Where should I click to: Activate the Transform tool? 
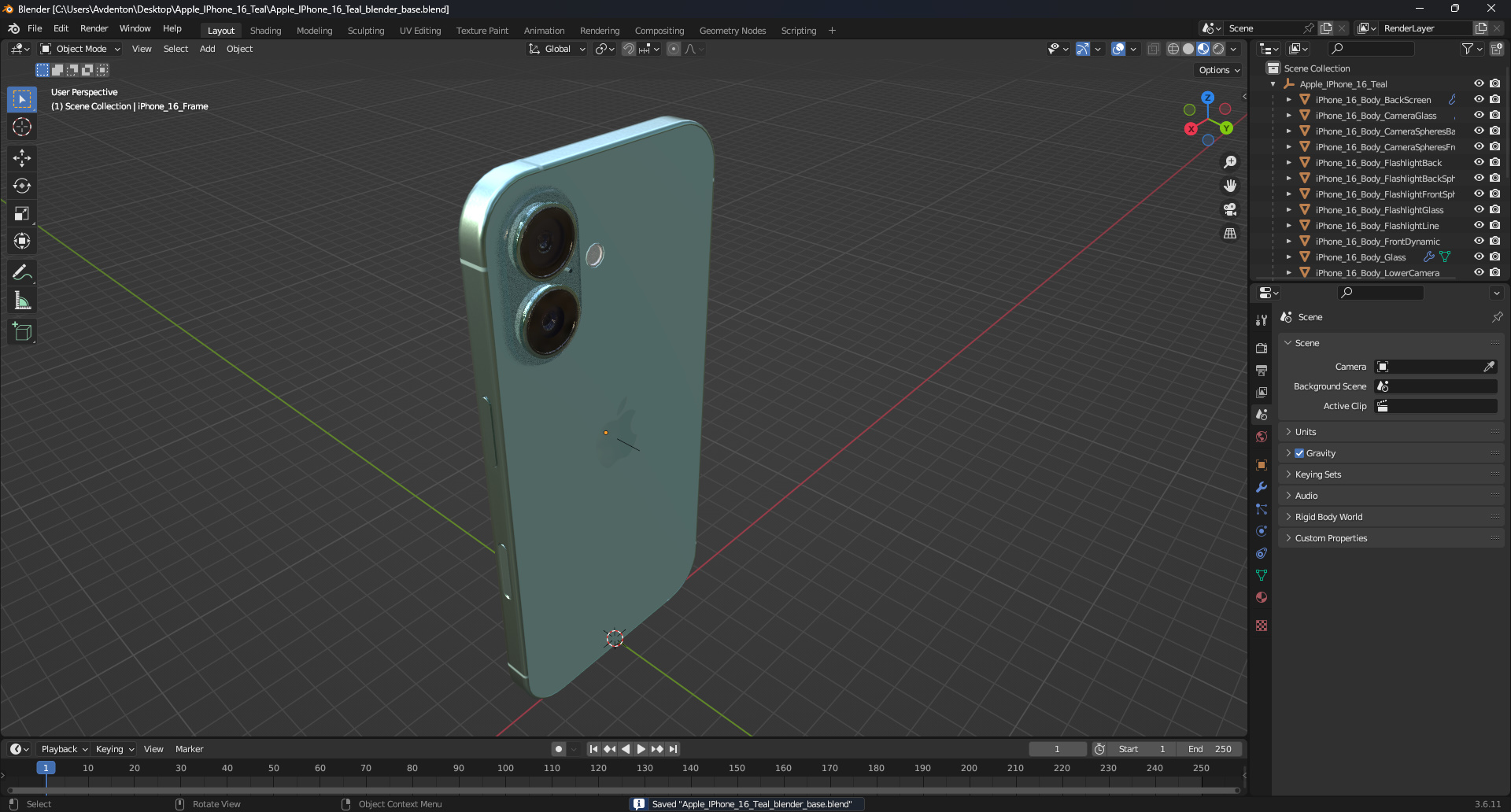(x=22, y=241)
